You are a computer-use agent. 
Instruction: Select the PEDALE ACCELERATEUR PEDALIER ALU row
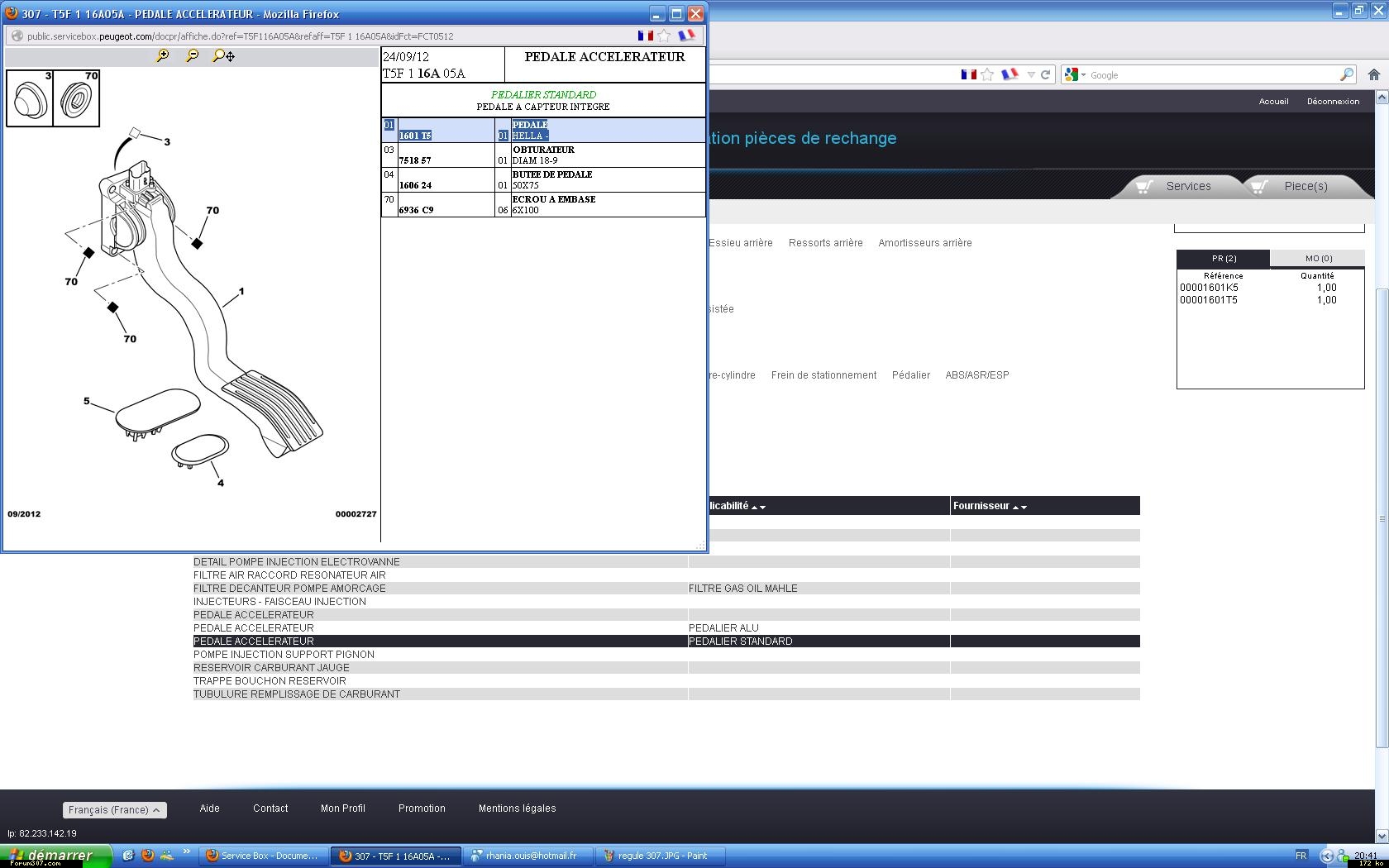pyautogui.click(x=253, y=628)
